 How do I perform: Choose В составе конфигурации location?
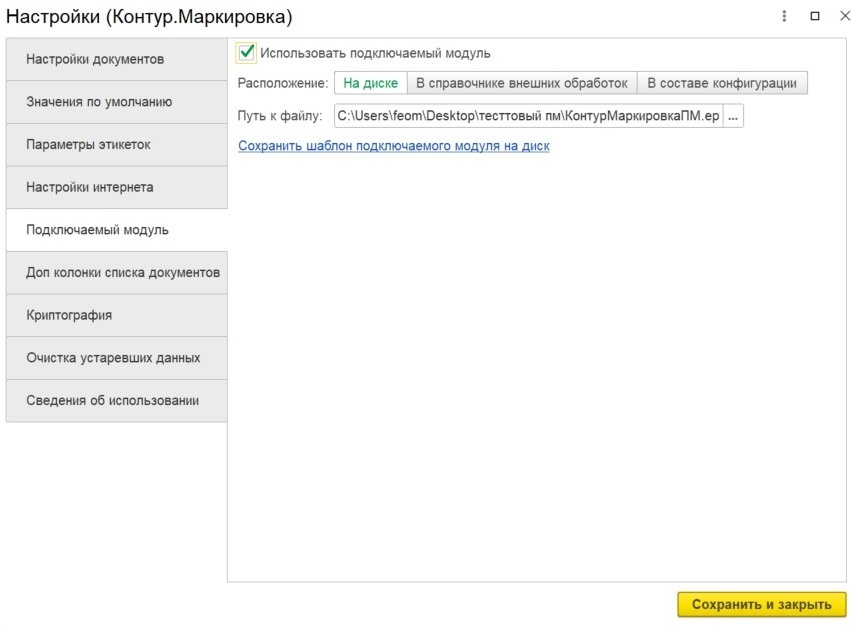pos(722,83)
